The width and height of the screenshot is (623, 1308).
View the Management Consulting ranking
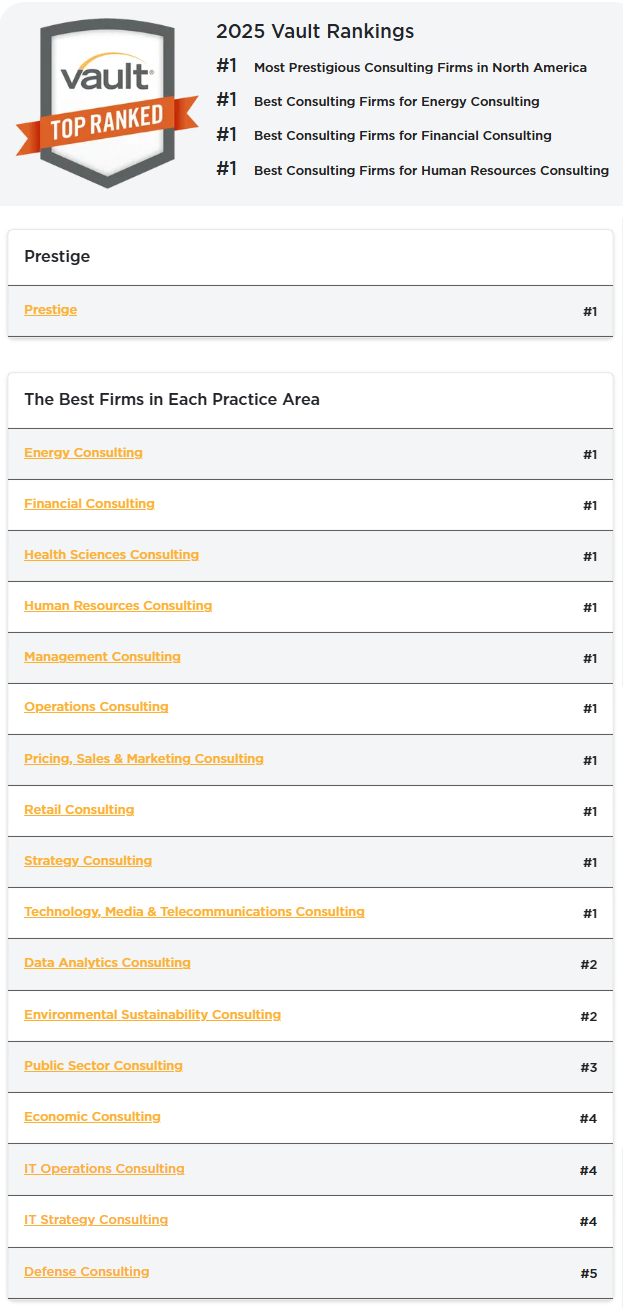pos(102,657)
